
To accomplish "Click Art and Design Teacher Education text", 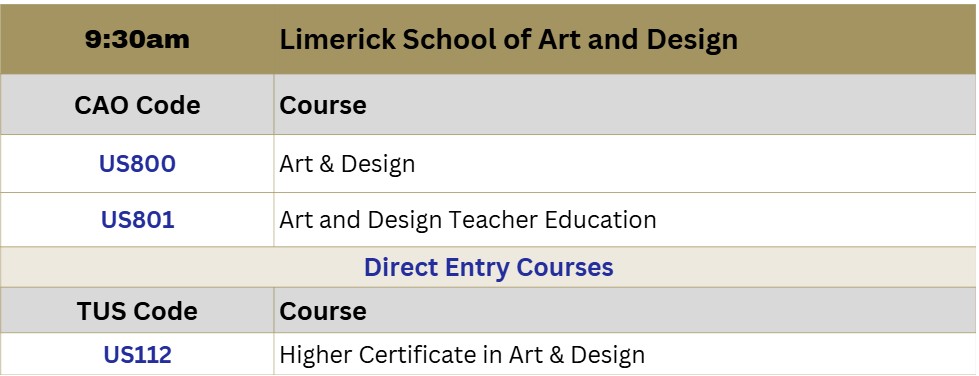I will [468, 220].
